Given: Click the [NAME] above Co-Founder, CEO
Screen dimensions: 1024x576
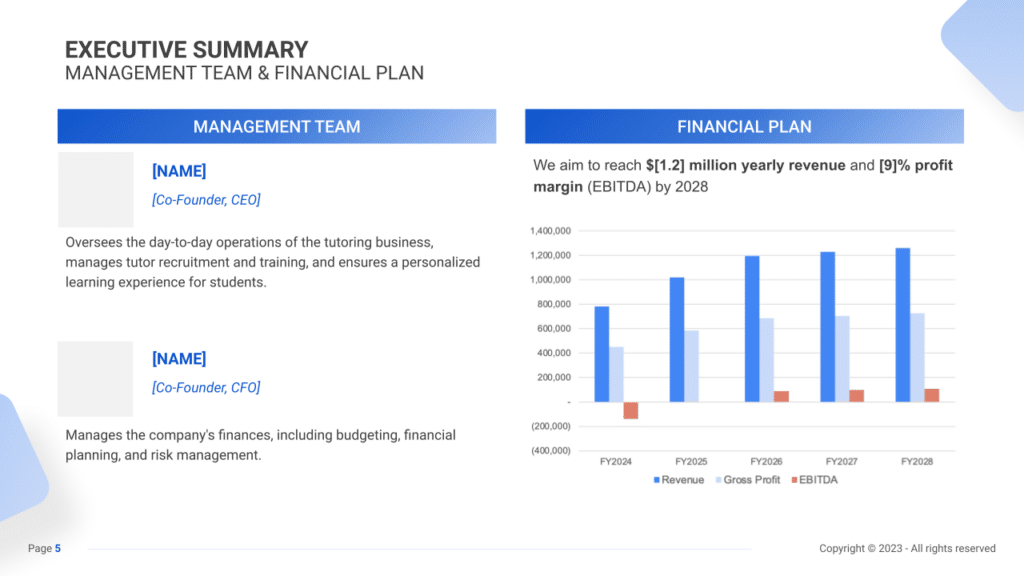Looking at the screenshot, I should coord(179,171).
